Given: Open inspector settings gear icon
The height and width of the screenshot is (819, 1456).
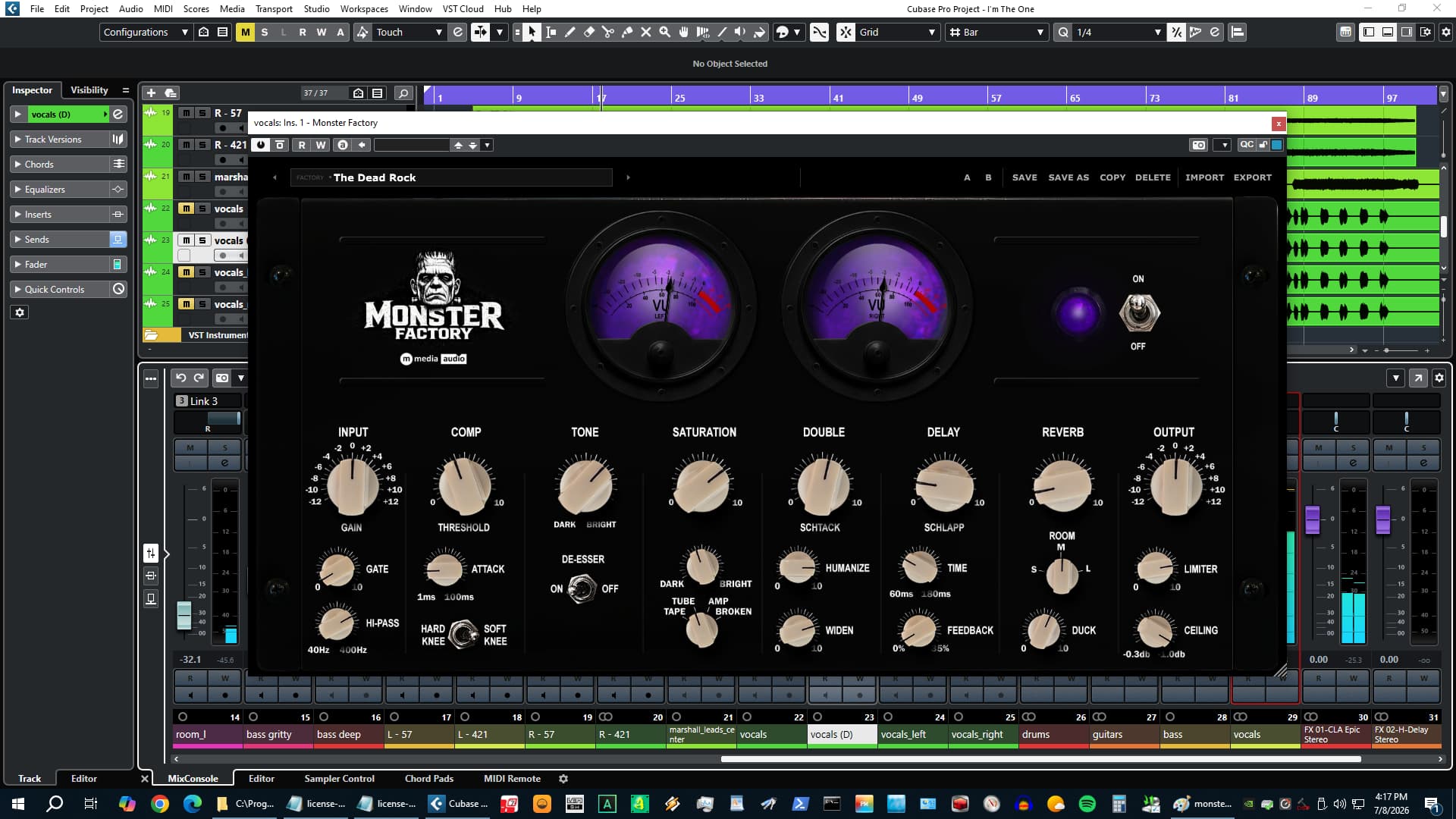Looking at the screenshot, I should coord(20,312).
